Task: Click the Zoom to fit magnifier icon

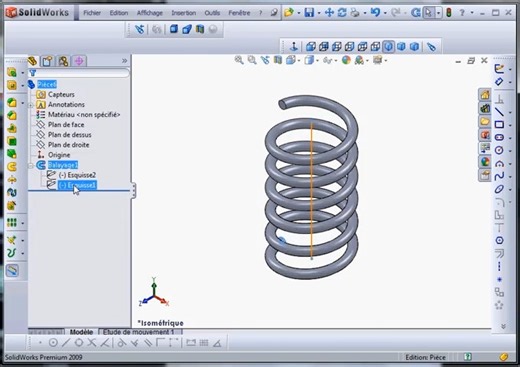Action: click(x=239, y=60)
